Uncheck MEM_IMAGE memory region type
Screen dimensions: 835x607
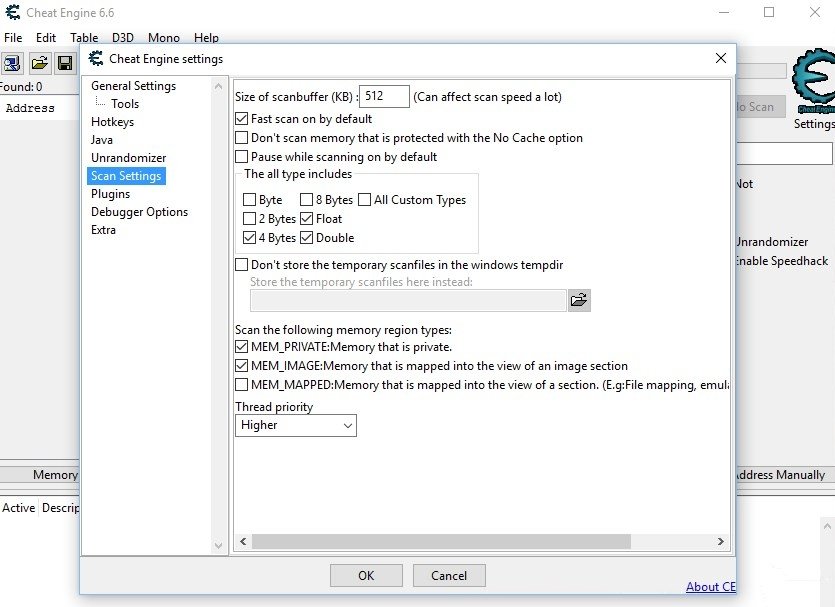[241, 366]
